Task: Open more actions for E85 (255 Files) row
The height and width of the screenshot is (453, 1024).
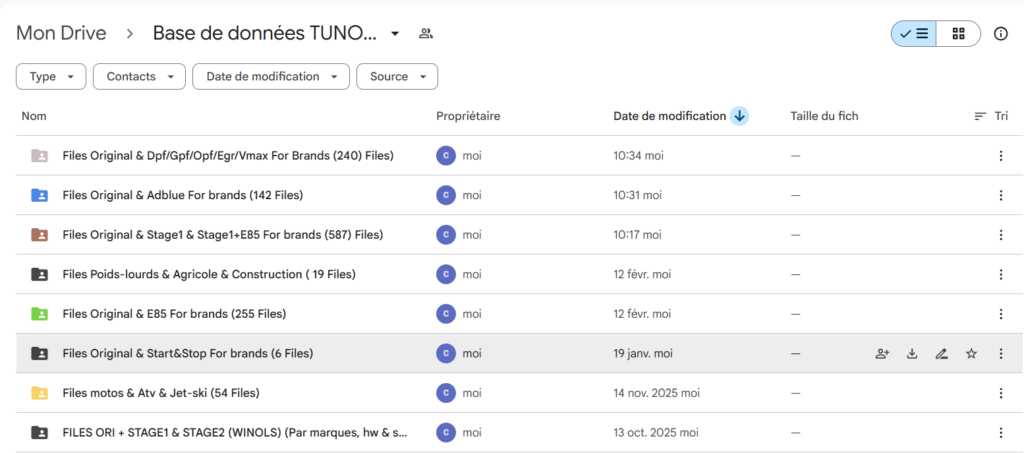Action: pos(1001,314)
